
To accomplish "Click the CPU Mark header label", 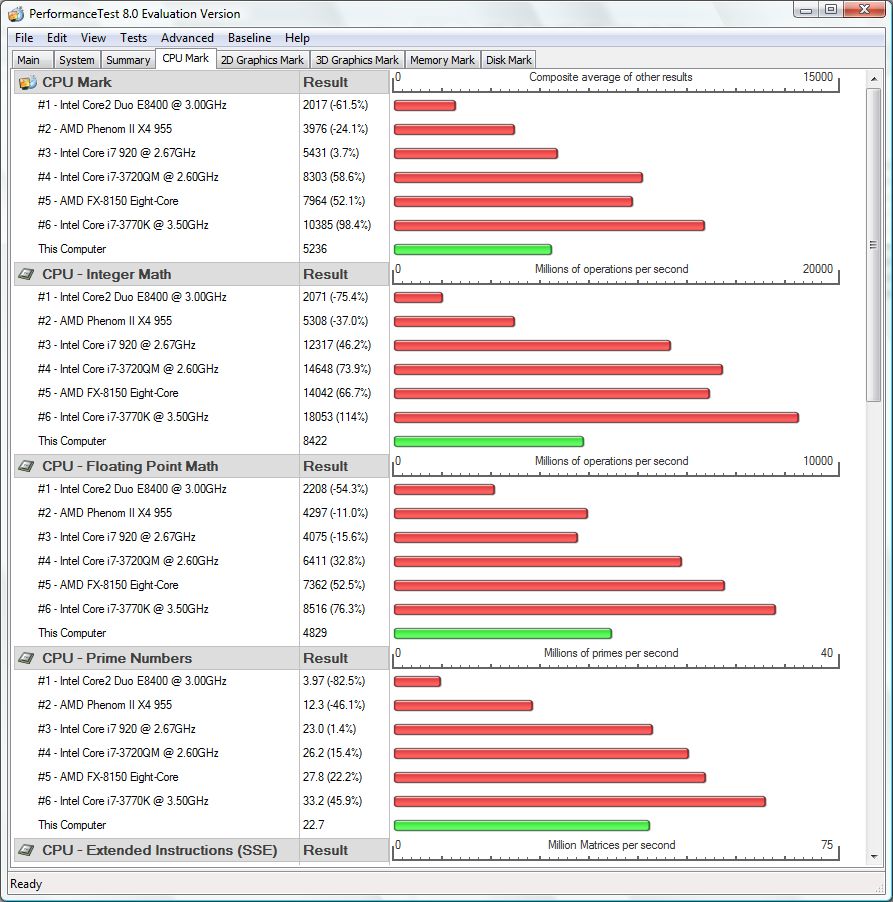I will (77, 82).
